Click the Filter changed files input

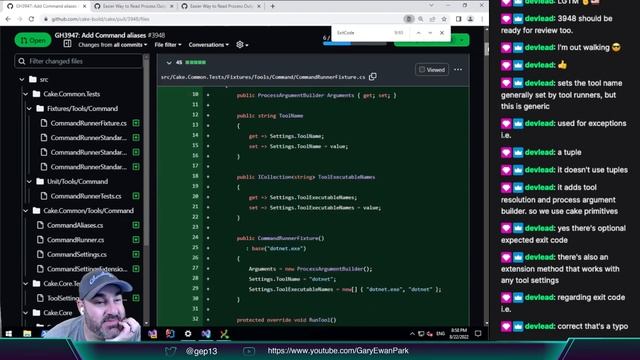(x=78, y=61)
